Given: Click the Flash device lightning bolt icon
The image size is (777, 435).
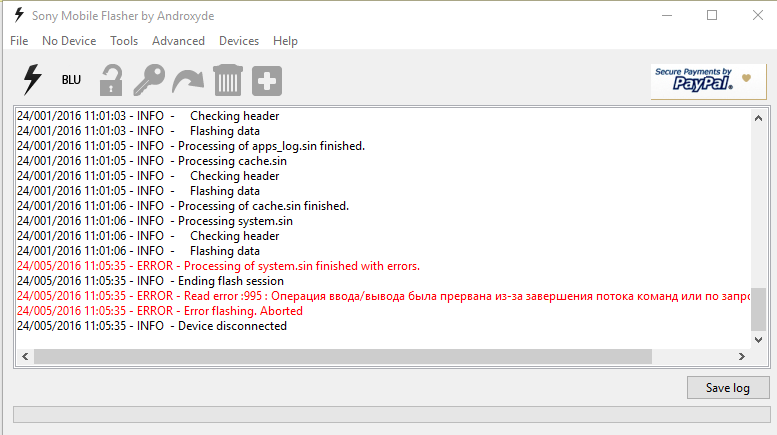Looking at the screenshot, I should (33, 79).
